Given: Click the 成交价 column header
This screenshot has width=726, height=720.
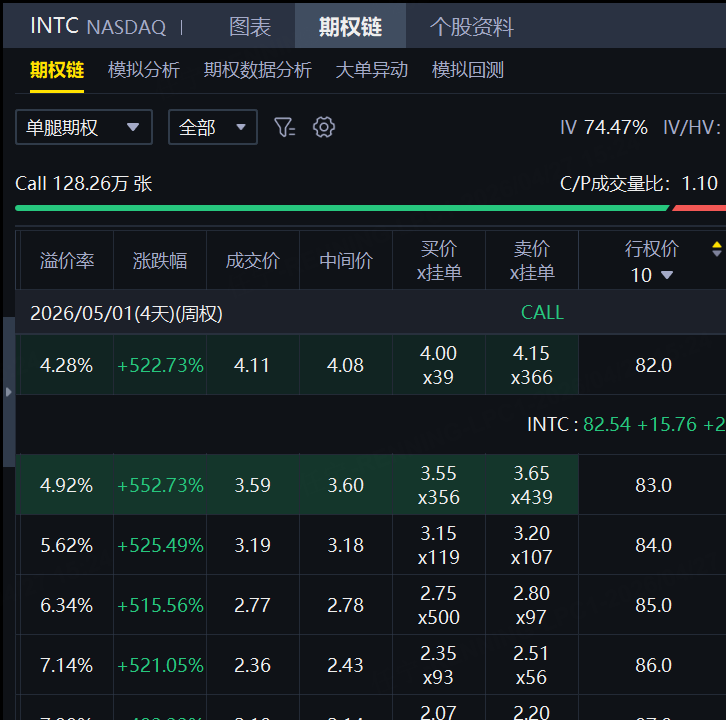Looking at the screenshot, I should coord(253,261).
